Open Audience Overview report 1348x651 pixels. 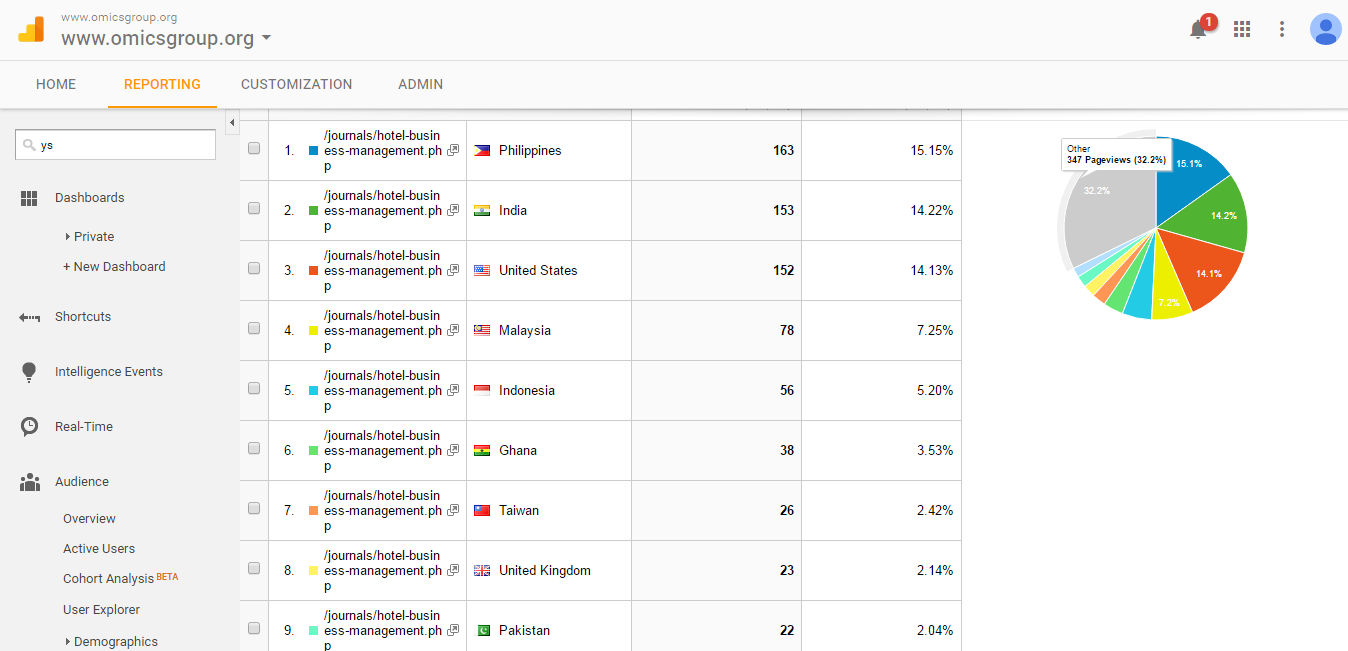pos(89,519)
